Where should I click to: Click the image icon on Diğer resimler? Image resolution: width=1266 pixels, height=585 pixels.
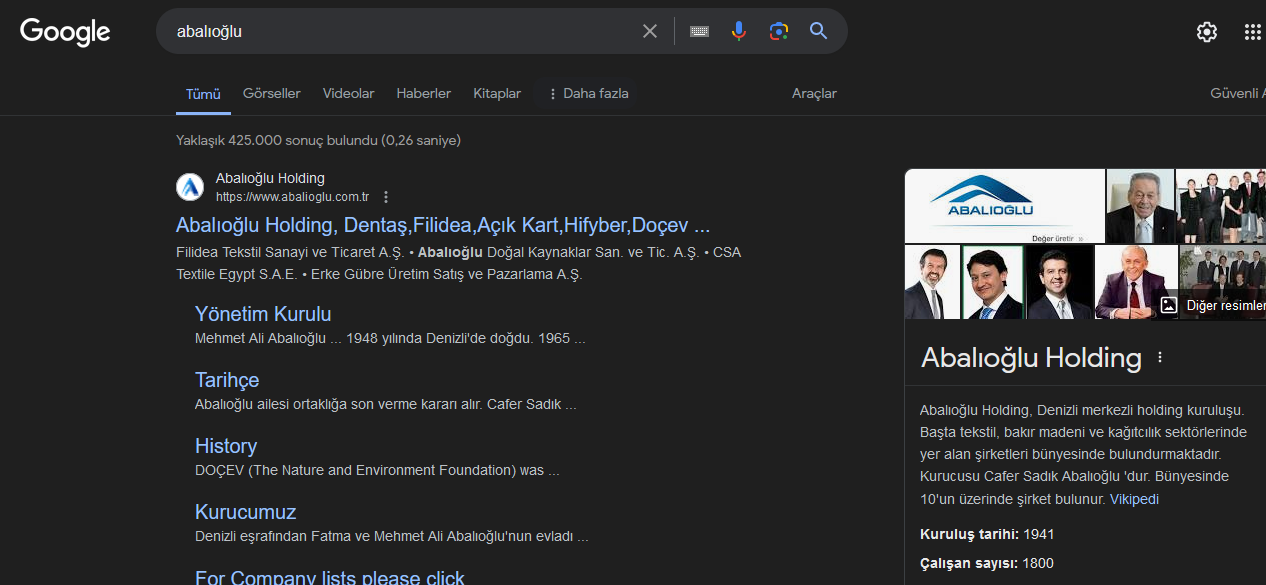pos(1168,305)
